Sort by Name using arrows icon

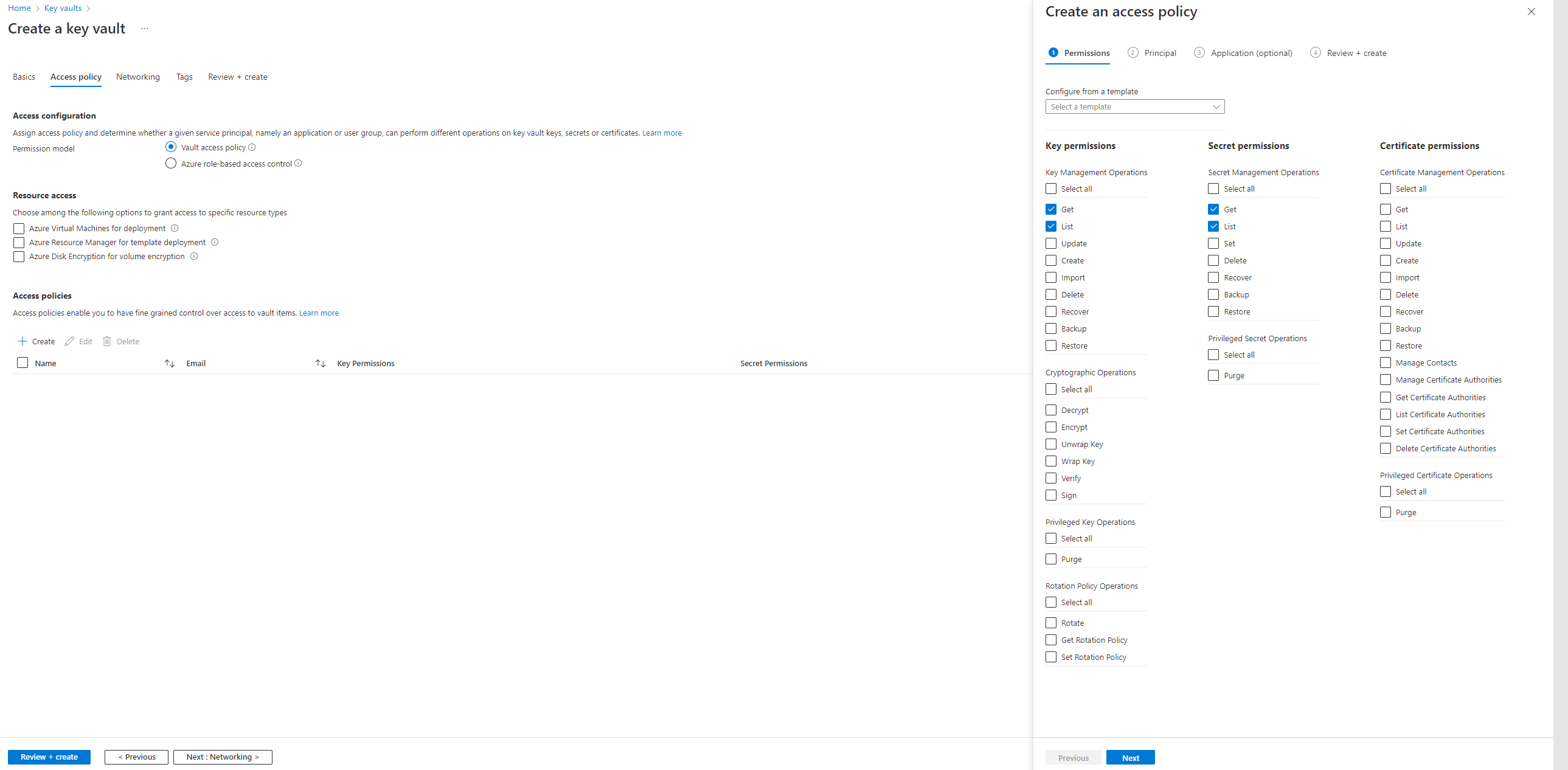coord(170,363)
